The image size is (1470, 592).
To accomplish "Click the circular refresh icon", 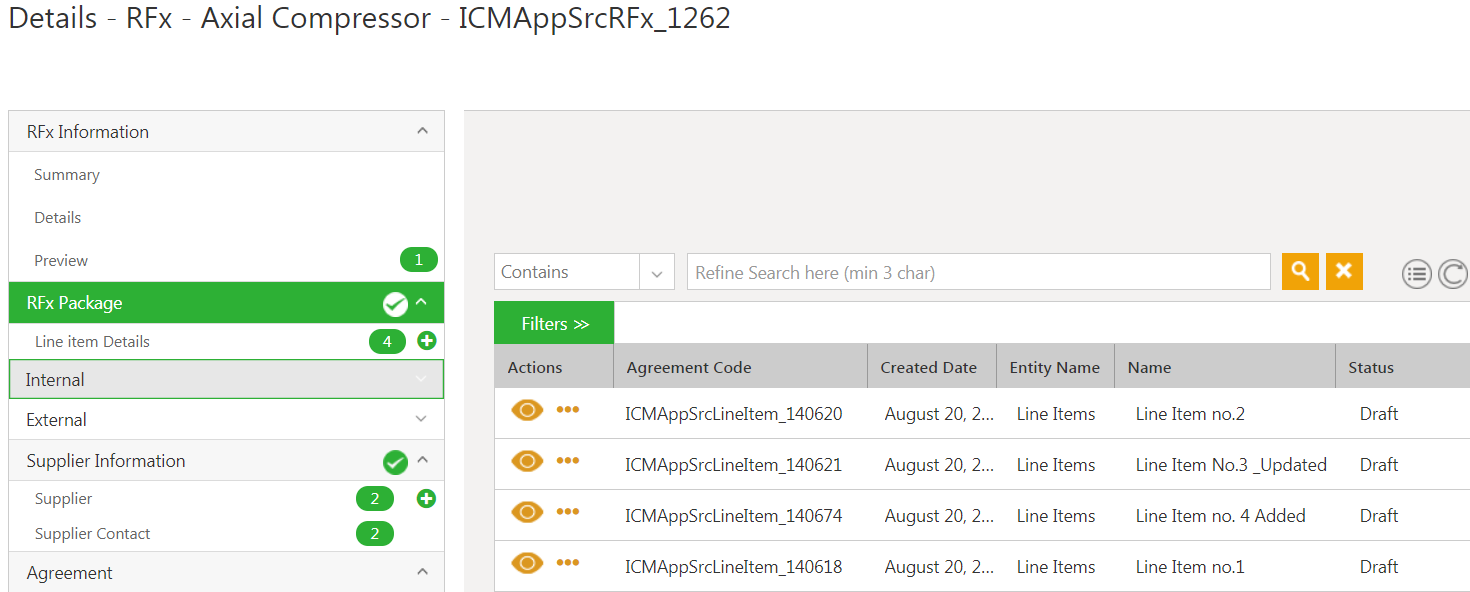I will (x=1453, y=274).
